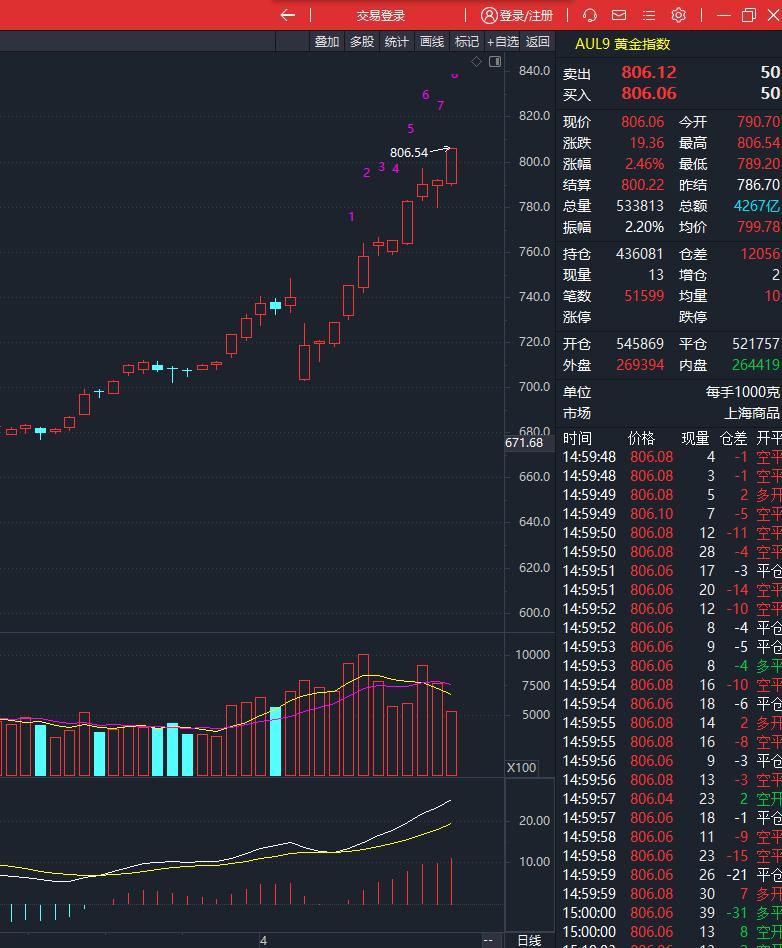The image size is (782, 948).
Task: Open the 统计 statistics tool
Action: (x=397, y=42)
